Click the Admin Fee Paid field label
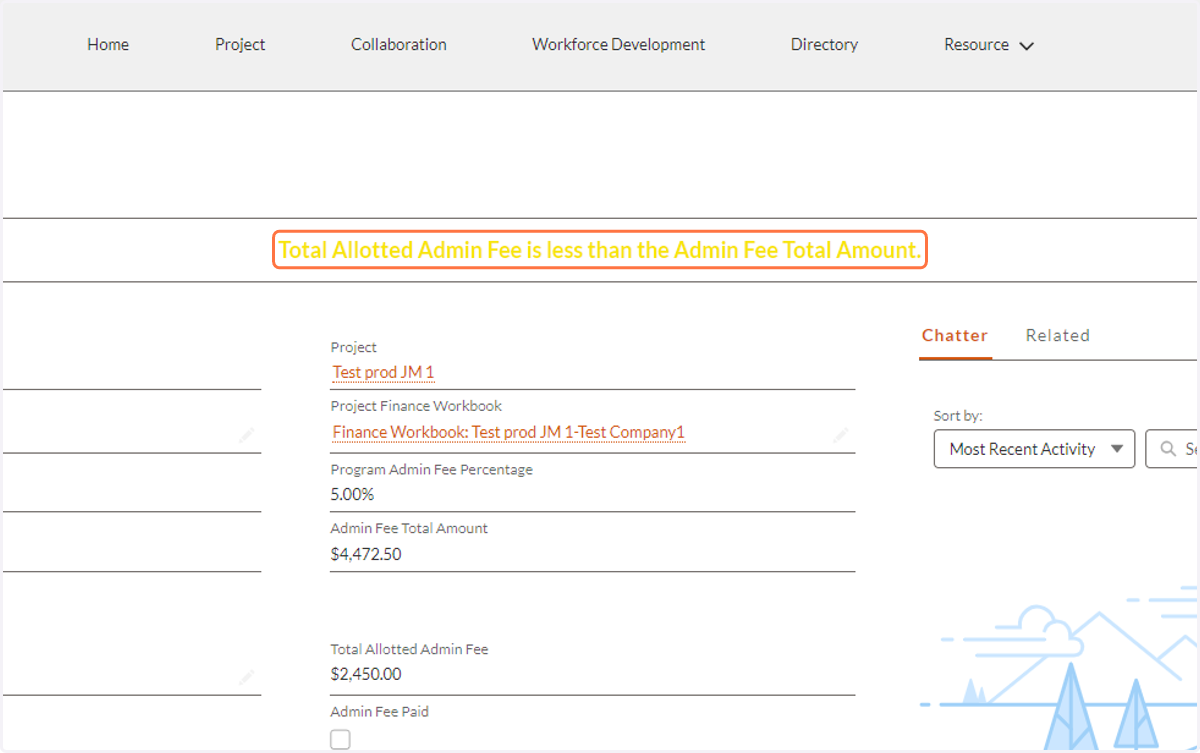 [x=379, y=712]
